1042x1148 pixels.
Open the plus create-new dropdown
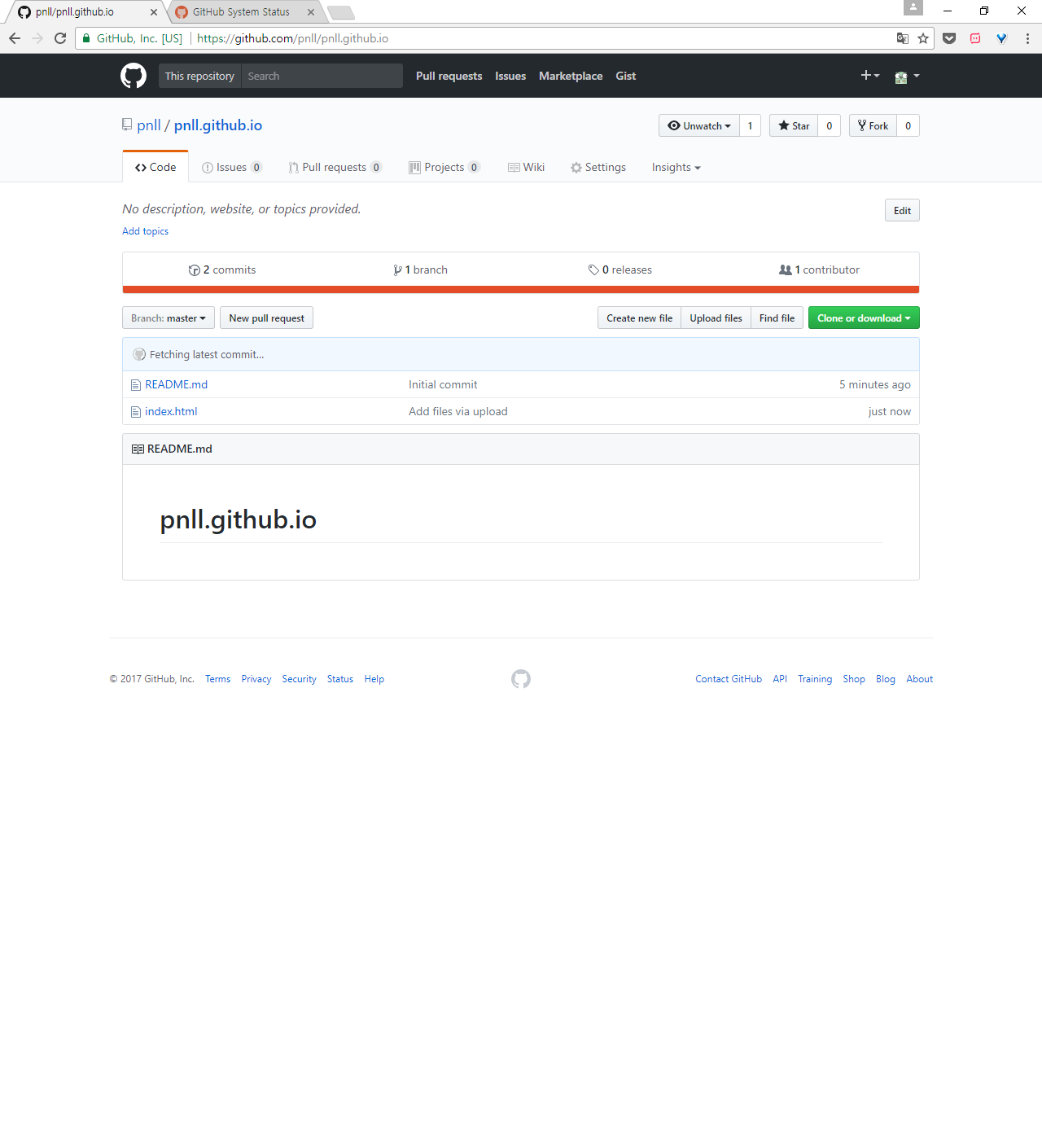click(x=870, y=75)
